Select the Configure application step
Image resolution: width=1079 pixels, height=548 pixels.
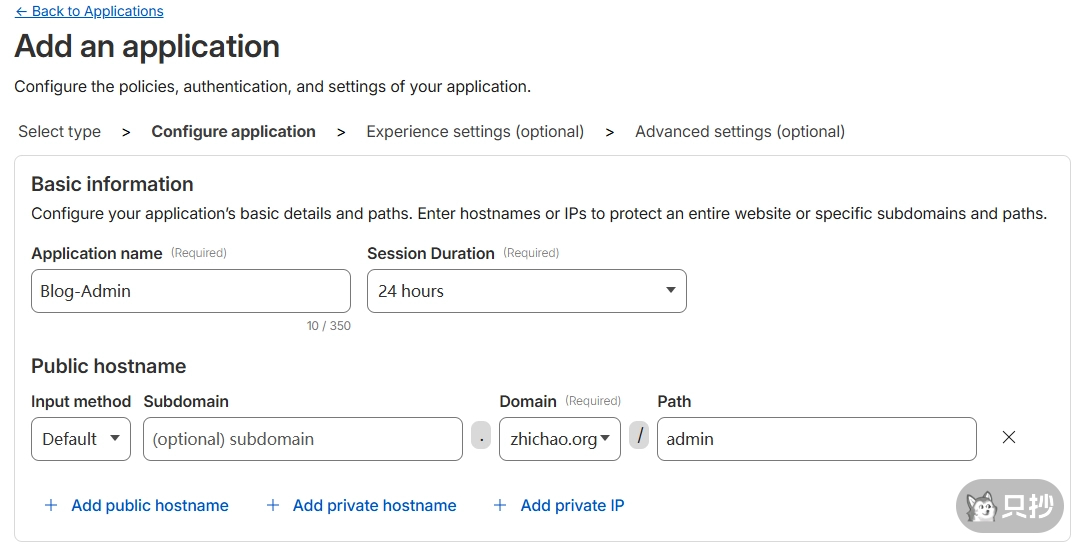point(233,132)
